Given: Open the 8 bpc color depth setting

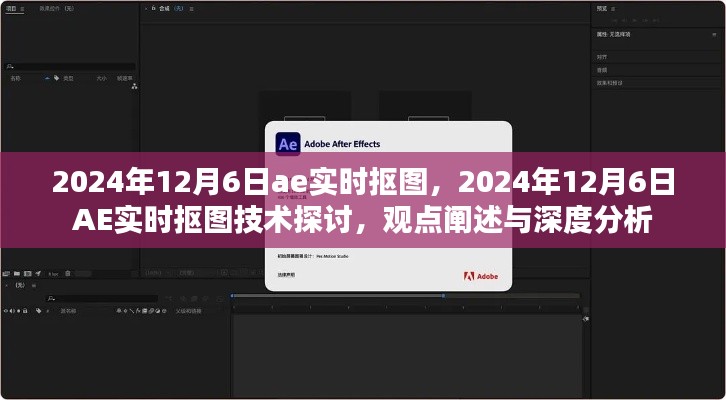Looking at the screenshot, I should point(53,274).
